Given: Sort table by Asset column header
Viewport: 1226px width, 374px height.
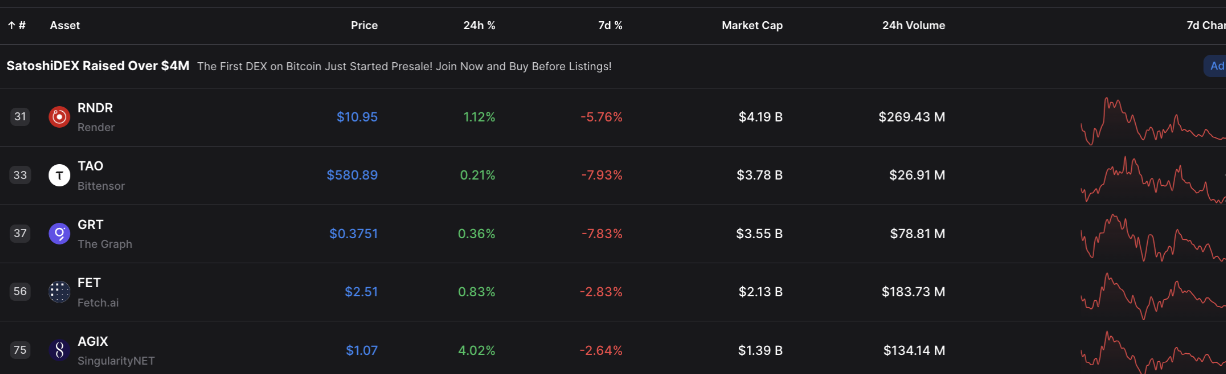Looking at the screenshot, I should coord(65,25).
